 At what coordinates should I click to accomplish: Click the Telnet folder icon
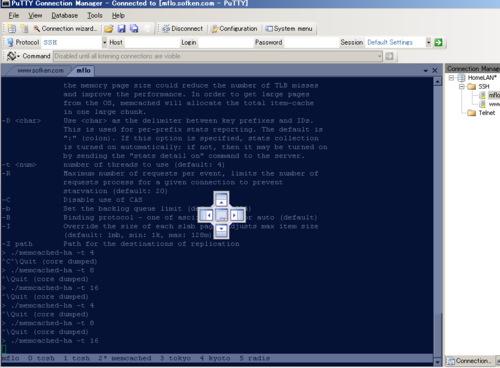471,113
